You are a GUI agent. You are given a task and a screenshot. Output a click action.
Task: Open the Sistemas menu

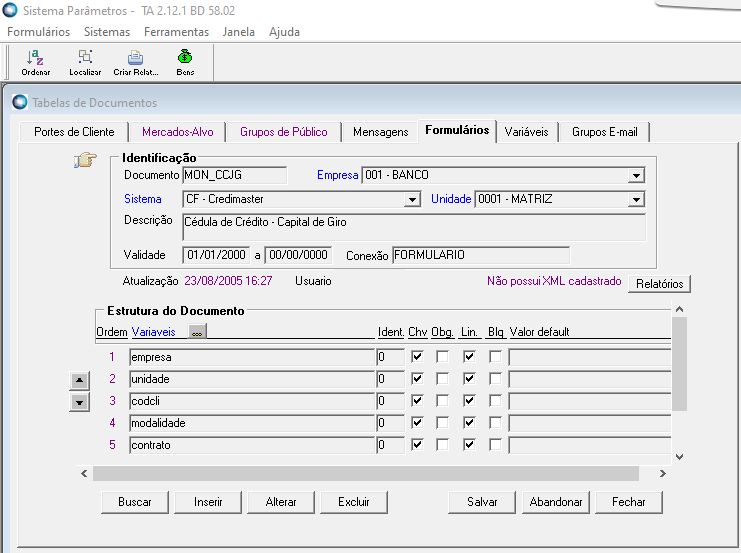pos(107,32)
